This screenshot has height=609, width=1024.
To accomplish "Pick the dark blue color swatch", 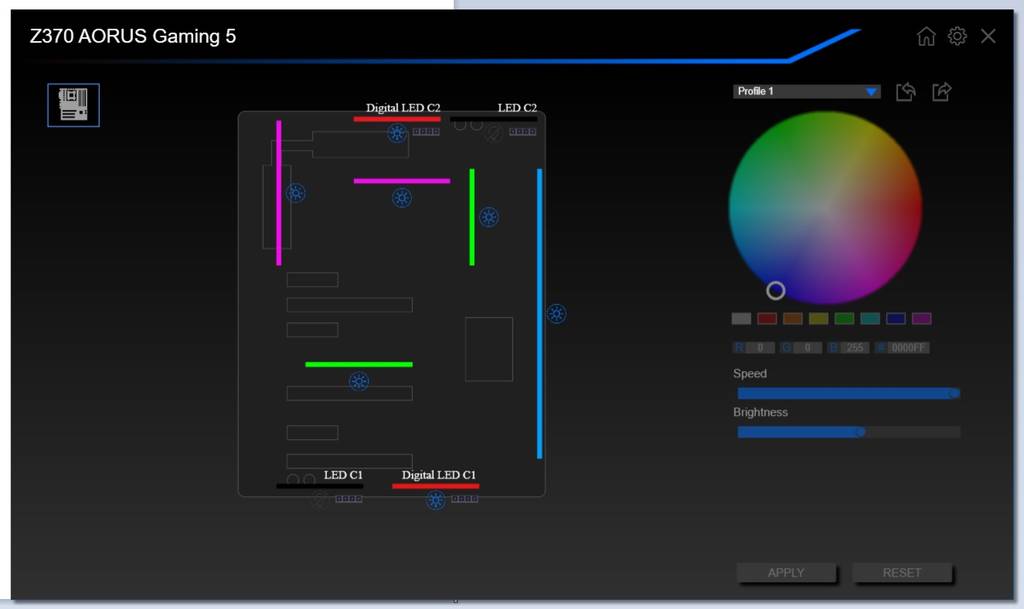I will 896,319.
